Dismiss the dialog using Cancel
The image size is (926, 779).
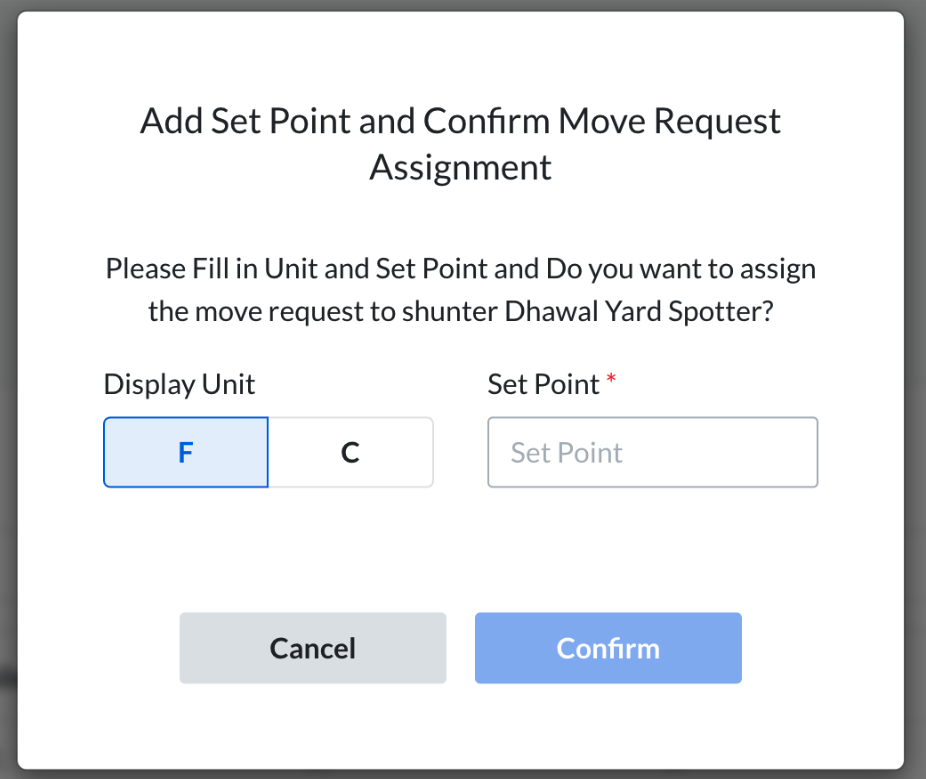313,648
